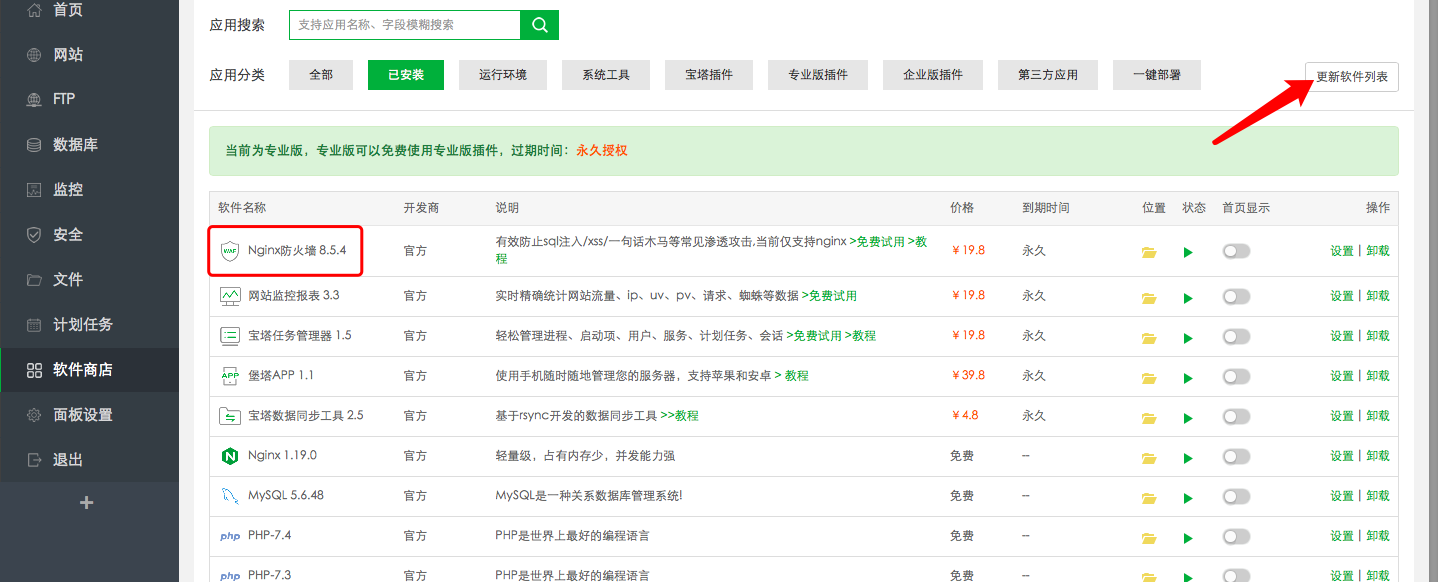Image resolution: width=1438 pixels, height=582 pixels.
Task: Toggle homepage display for 网站监控报表 3.3
Action: (x=1236, y=296)
